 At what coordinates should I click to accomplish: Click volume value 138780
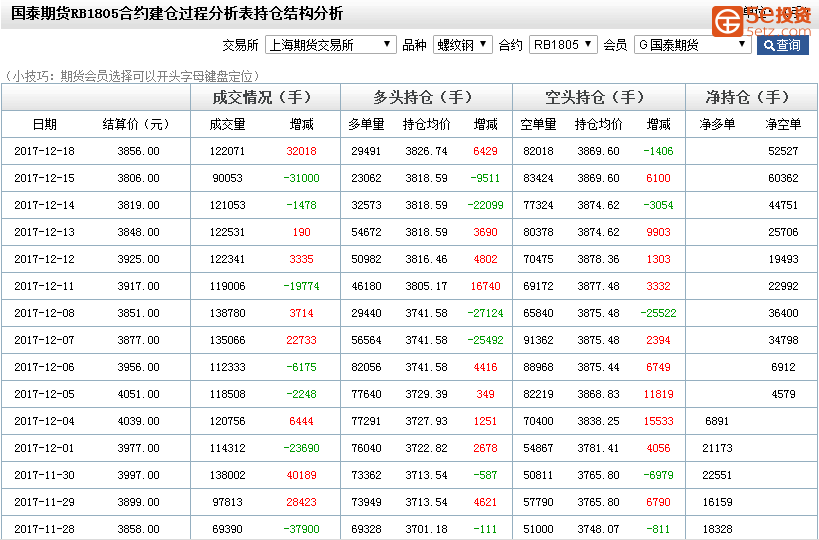[x=227, y=313]
